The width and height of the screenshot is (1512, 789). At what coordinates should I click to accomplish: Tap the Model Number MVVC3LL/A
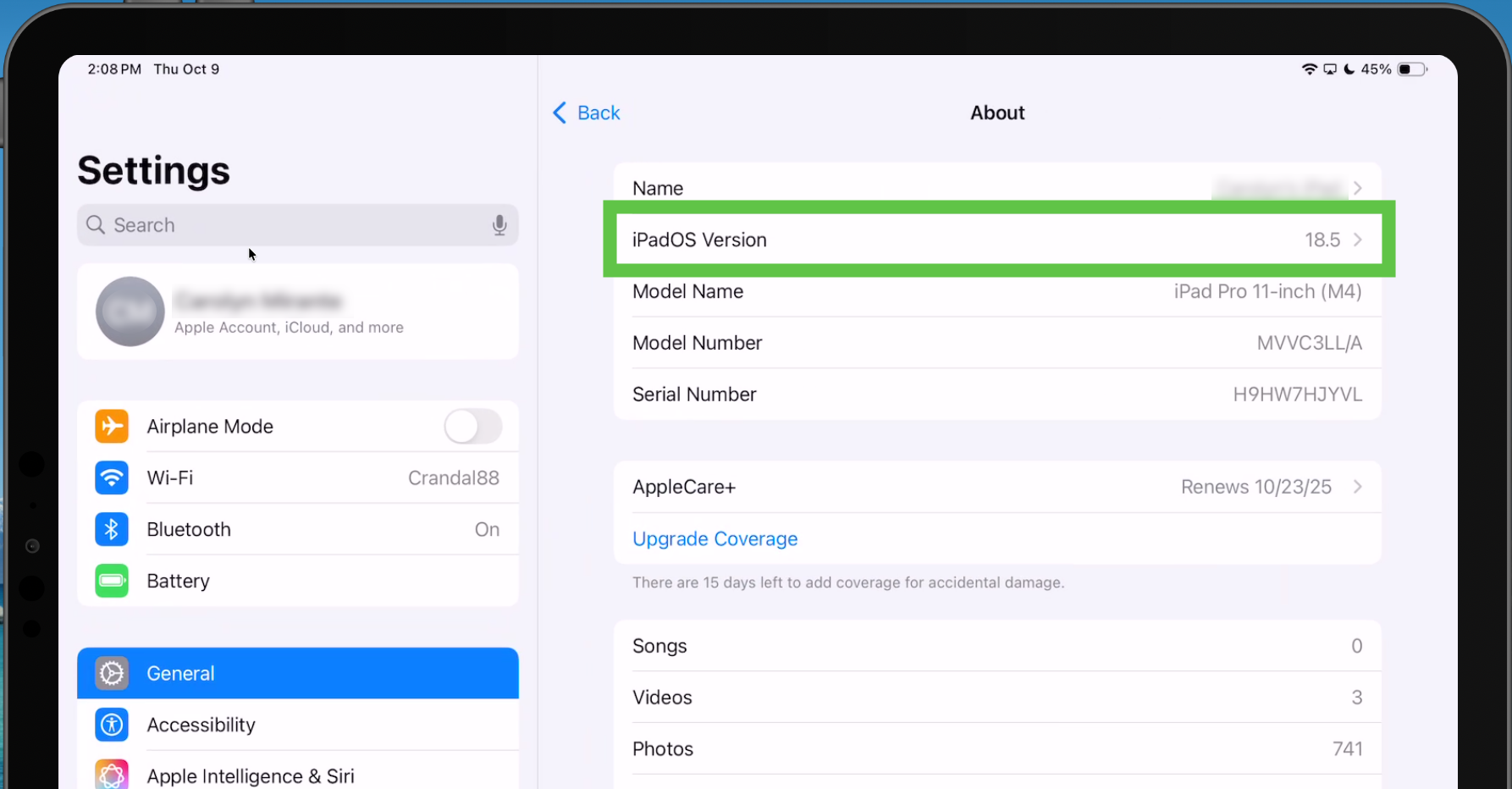pos(1309,343)
